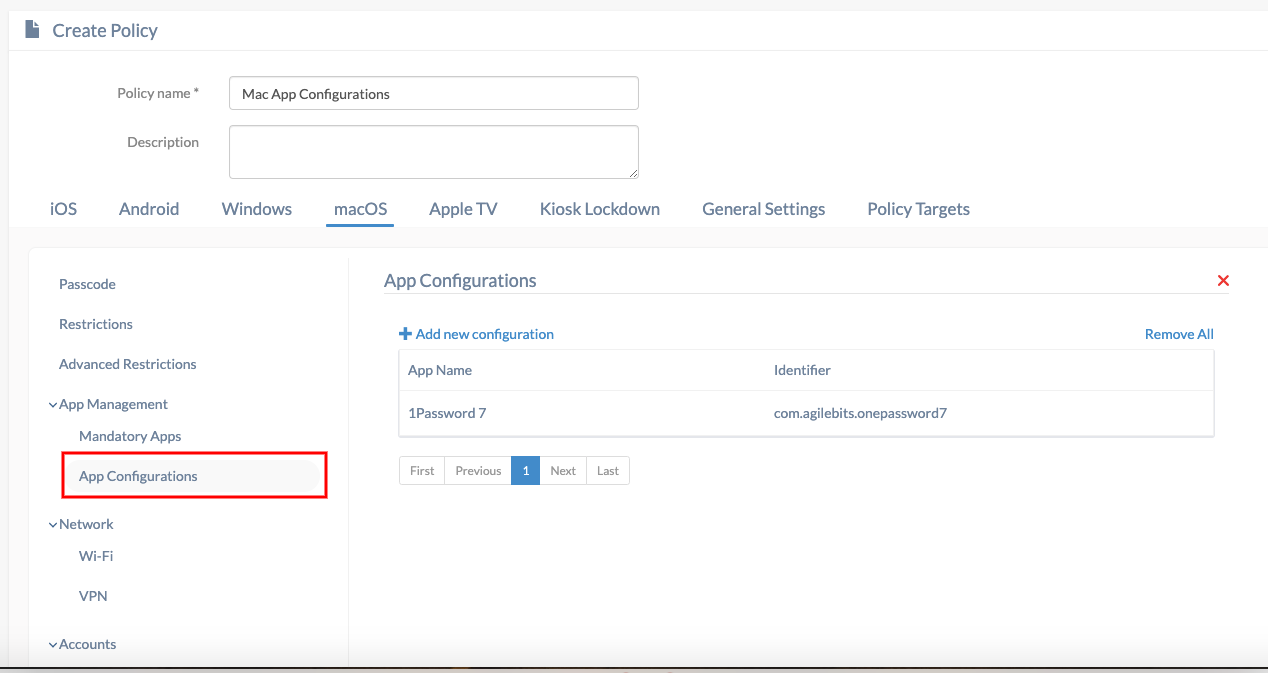This screenshot has height=673, width=1268.
Task: Click the com.agilebits.onepassword7 identifier cell
Action: pos(860,413)
